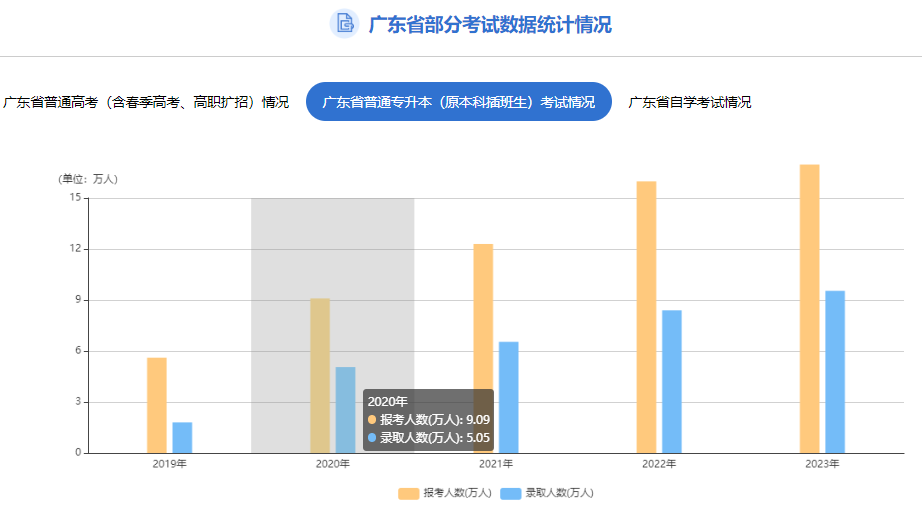Select 广东省普通专升本 exam statistics tab
Viewport: 922px width, 508px height.
458,102
